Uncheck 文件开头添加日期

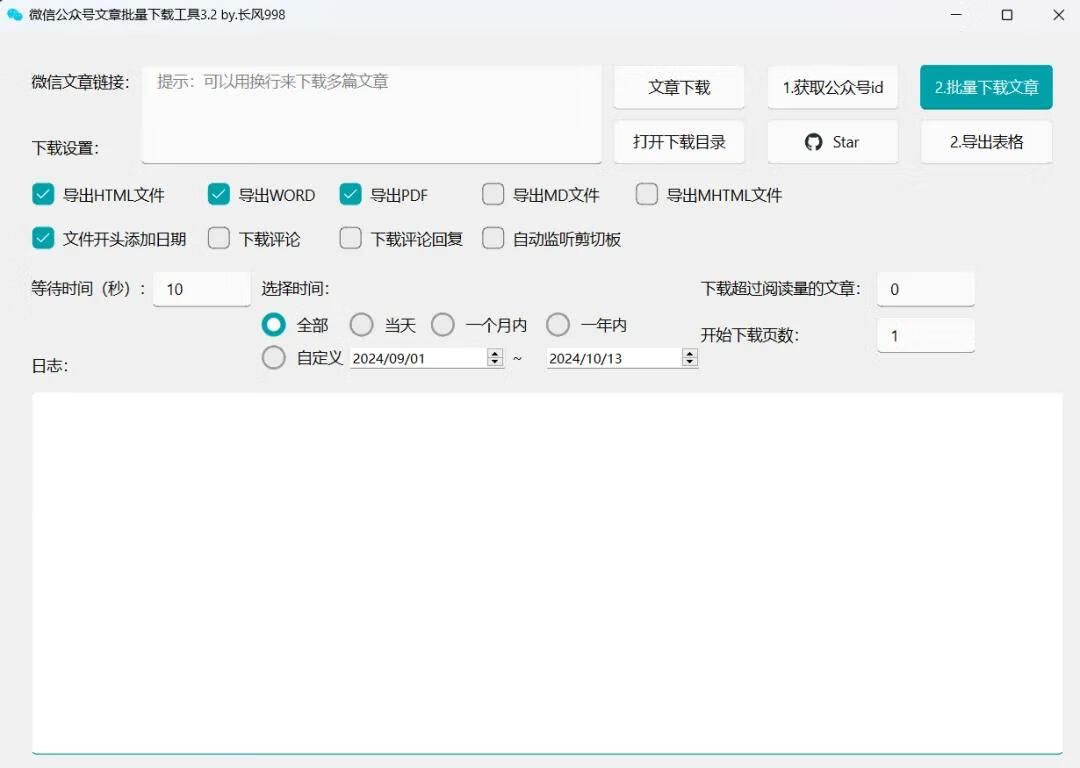(x=42, y=238)
